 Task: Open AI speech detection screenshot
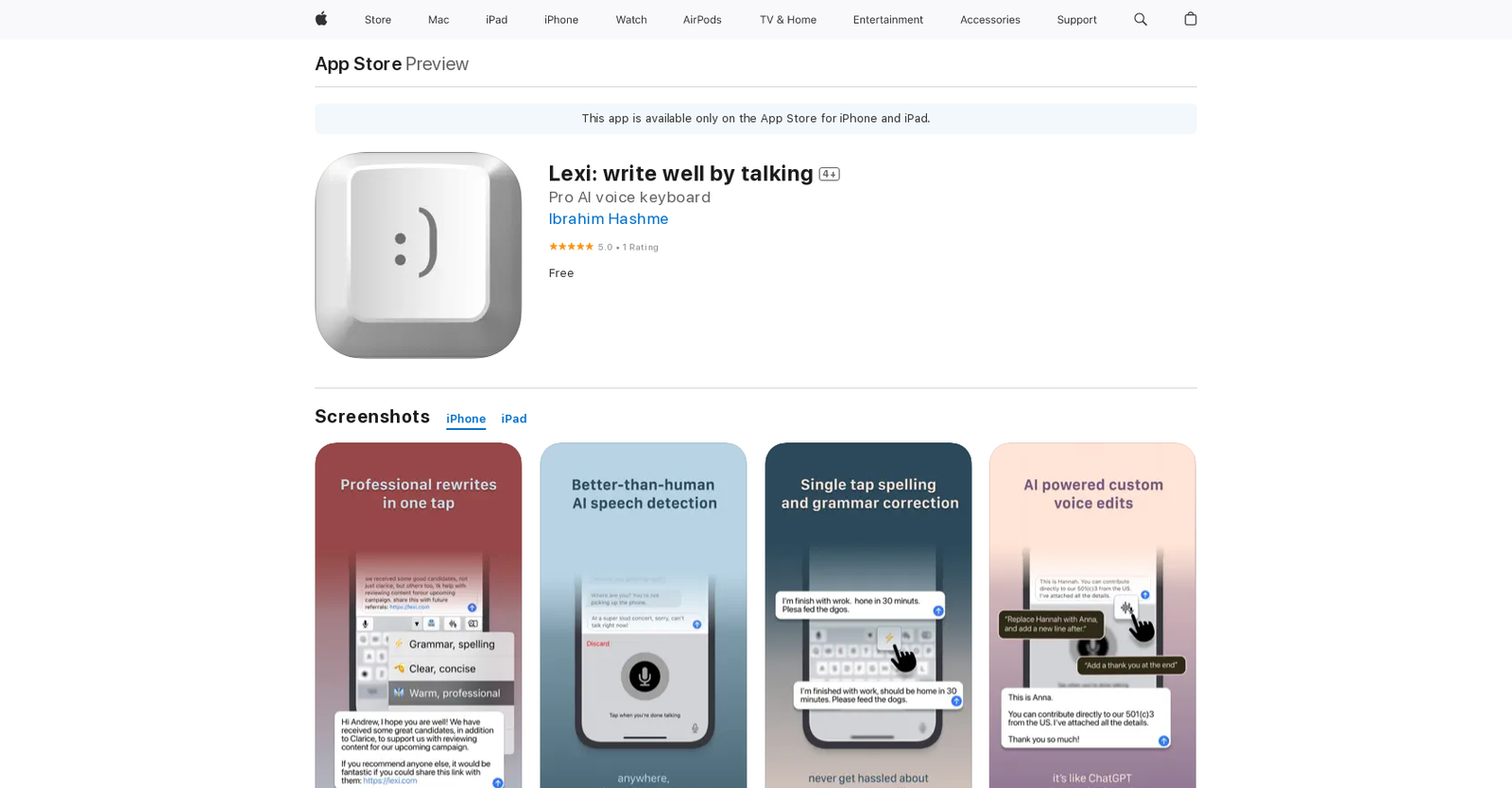pos(644,615)
